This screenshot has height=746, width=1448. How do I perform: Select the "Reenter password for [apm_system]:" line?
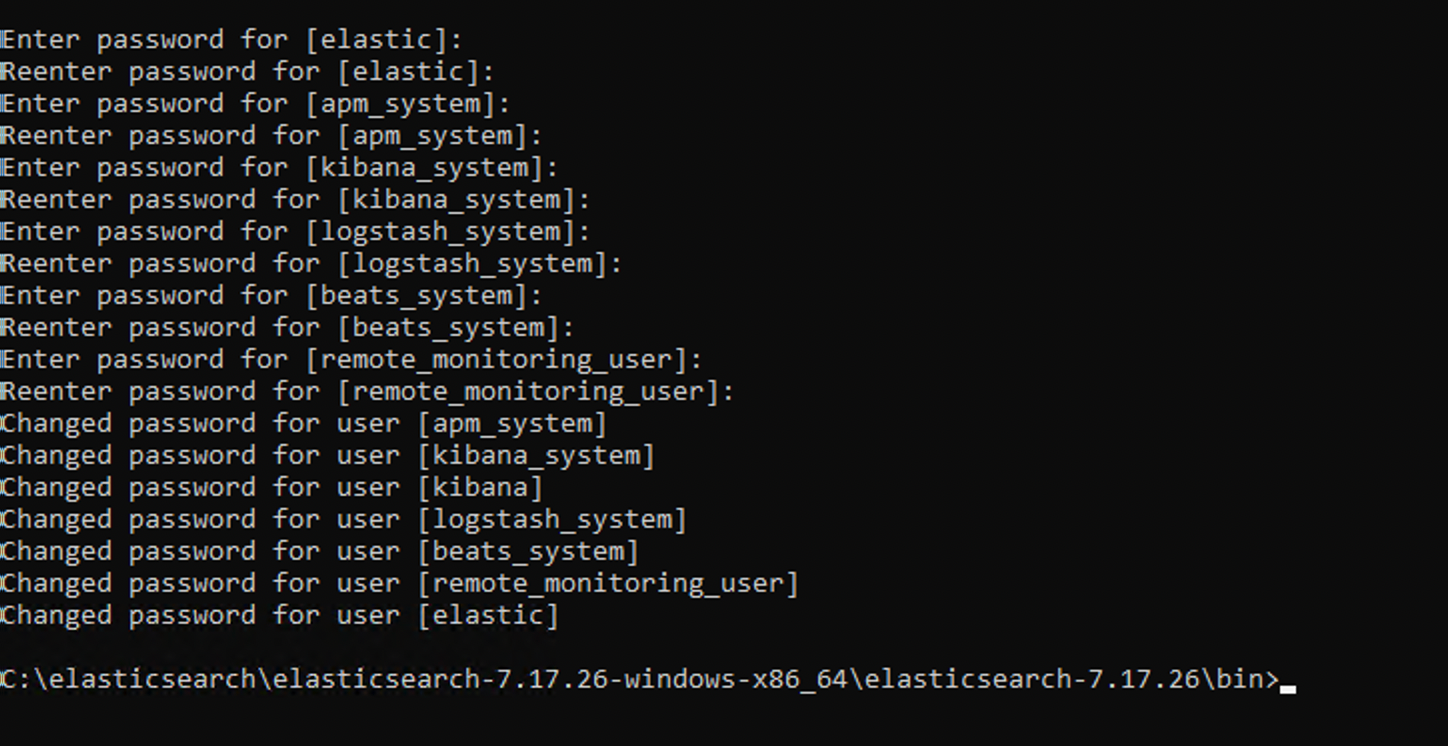(272, 136)
